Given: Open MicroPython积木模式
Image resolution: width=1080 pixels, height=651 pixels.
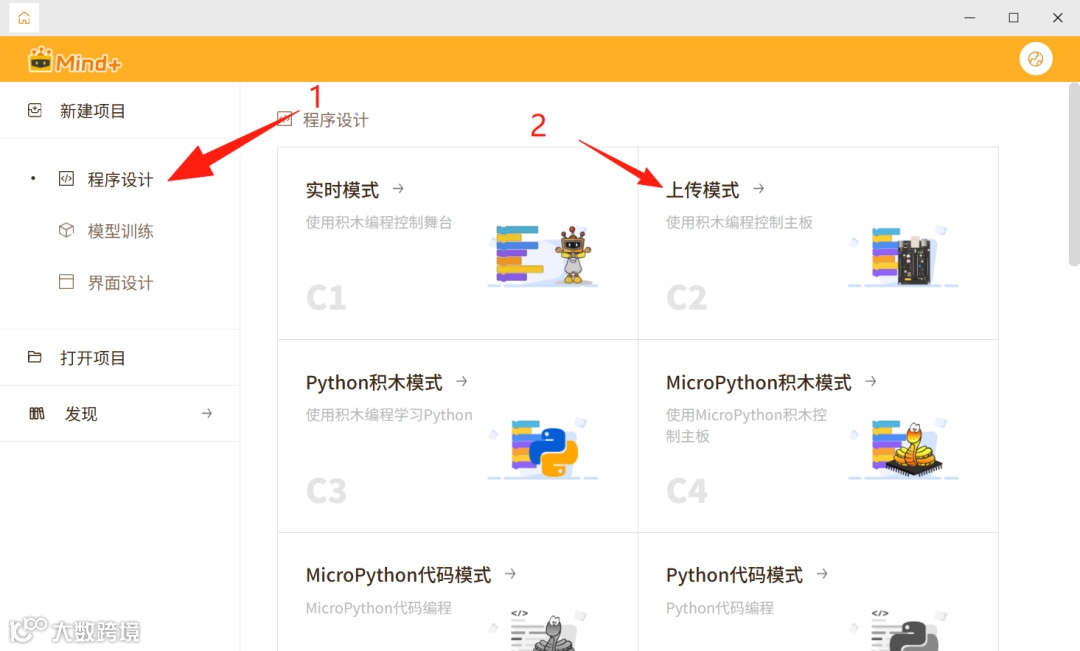Looking at the screenshot, I should pyautogui.click(x=759, y=382).
